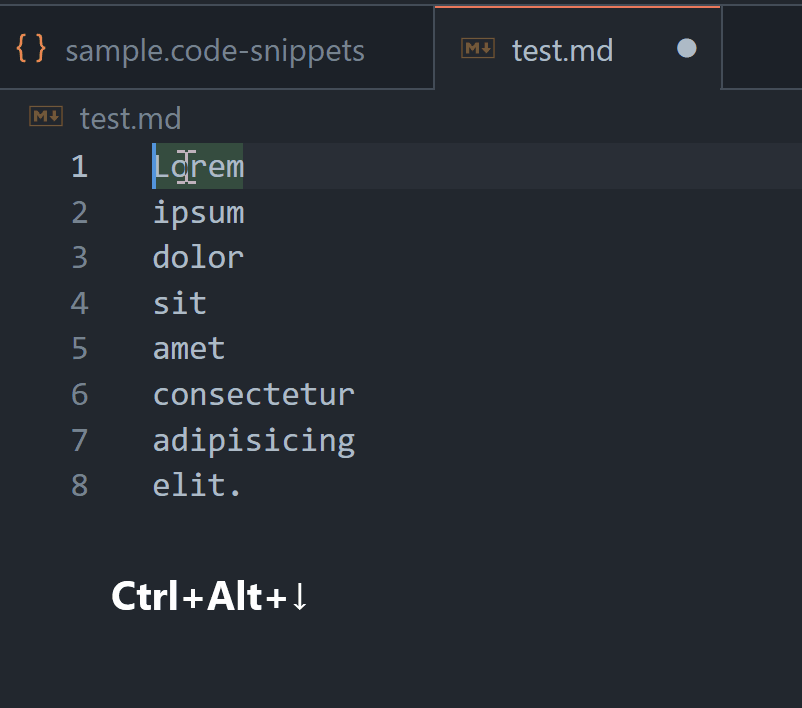The height and width of the screenshot is (708, 802).
Task: Switch to the sample.code-snippets tab
Action: coord(214,50)
